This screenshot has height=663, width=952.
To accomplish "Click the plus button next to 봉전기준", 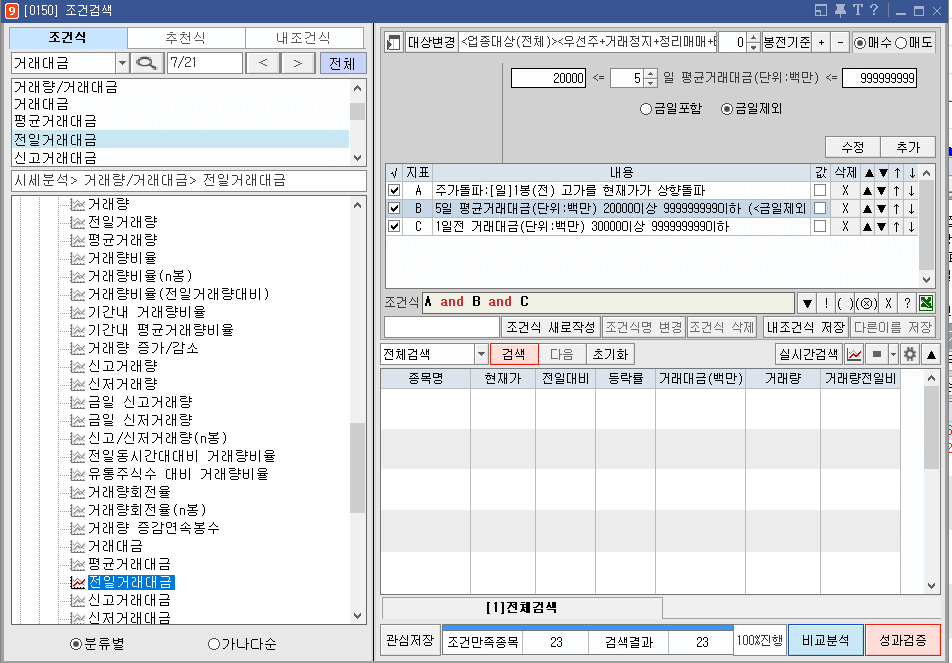I will 821,42.
